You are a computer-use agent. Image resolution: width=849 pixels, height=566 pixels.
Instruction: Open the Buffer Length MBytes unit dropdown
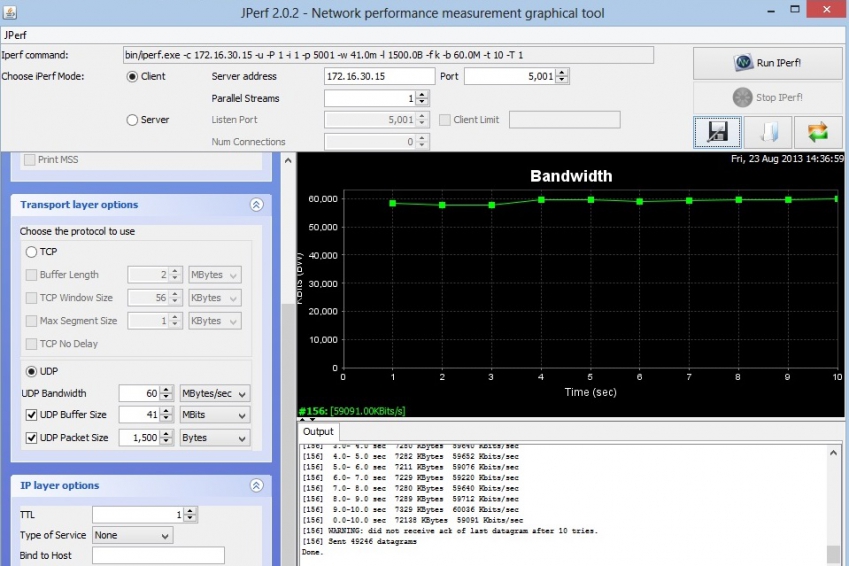pos(214,275)
